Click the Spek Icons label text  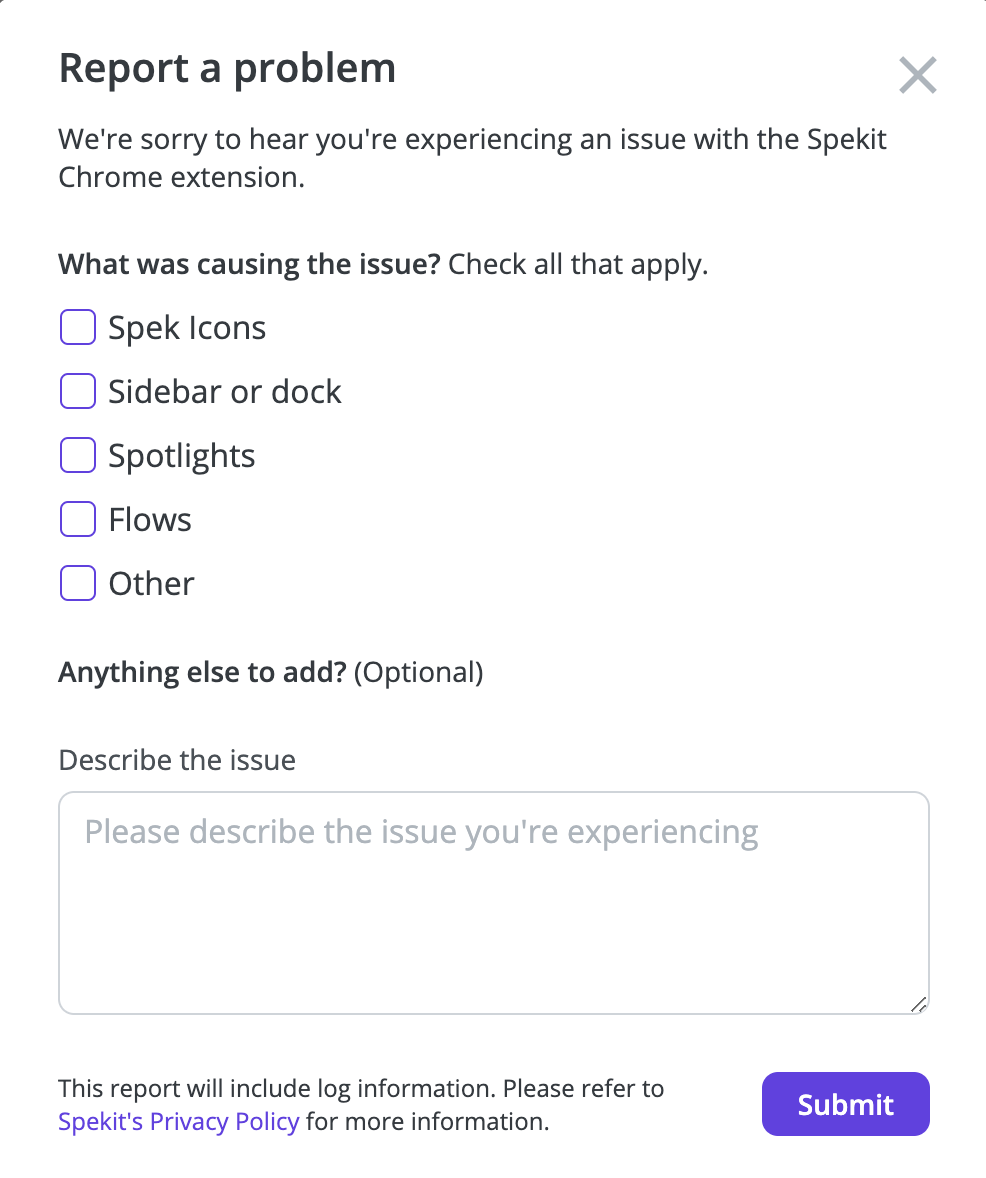pos(186,327)
